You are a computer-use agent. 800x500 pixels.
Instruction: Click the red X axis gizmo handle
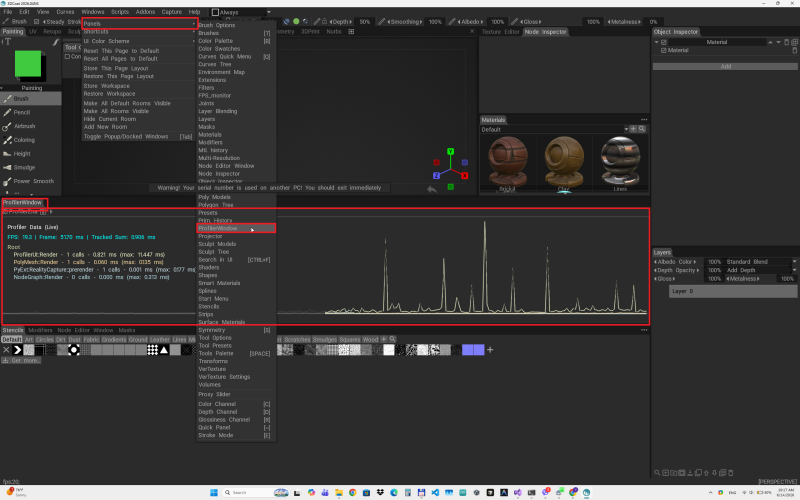pyautogui.click(x=465, y=176)
